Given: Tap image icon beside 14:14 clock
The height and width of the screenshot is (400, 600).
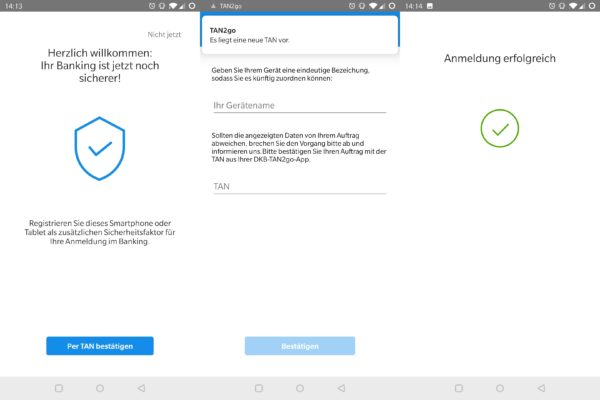Looking at the screenshot, I should 429,6.
